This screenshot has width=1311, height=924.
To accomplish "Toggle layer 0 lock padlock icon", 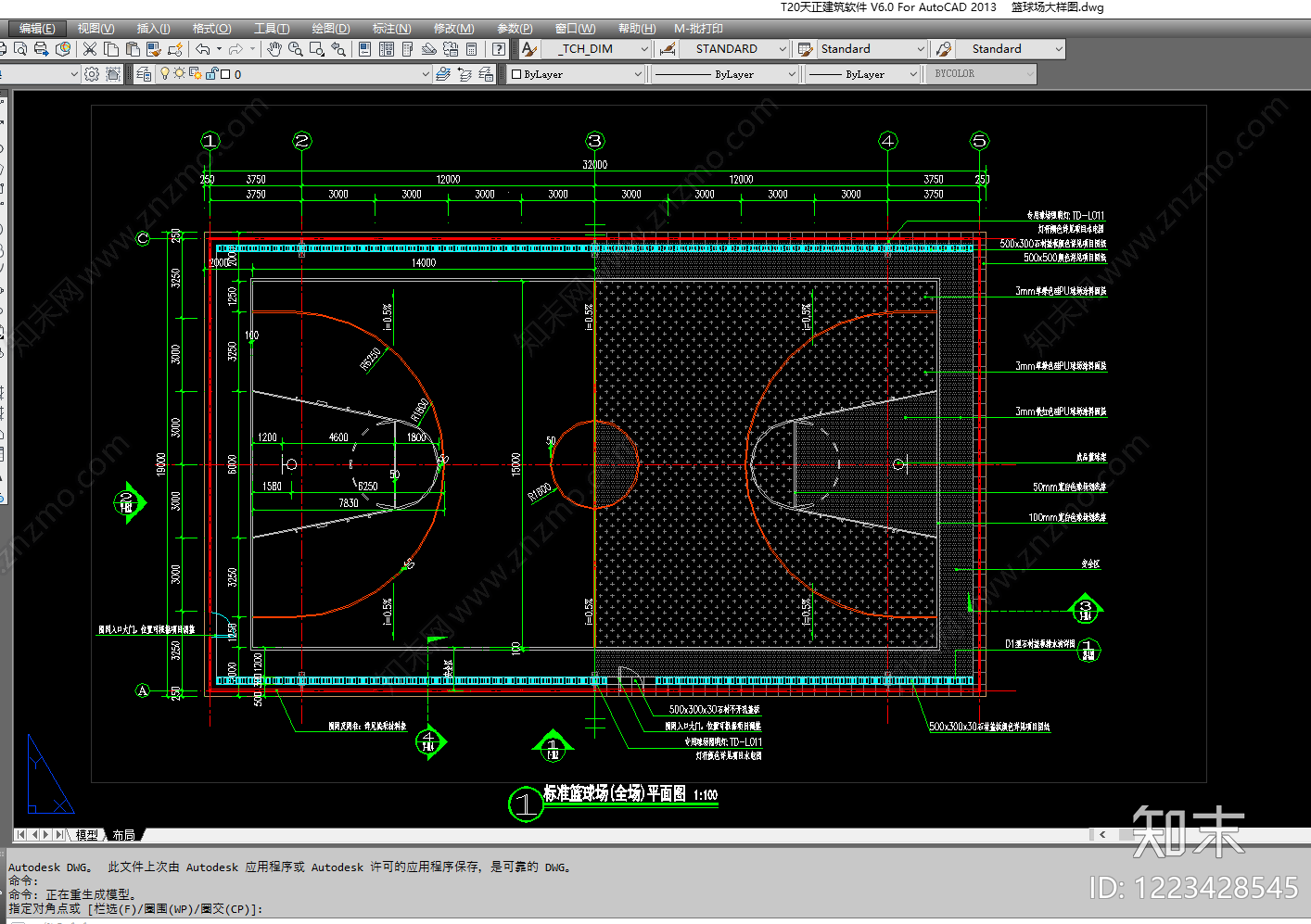I will 211,73.
